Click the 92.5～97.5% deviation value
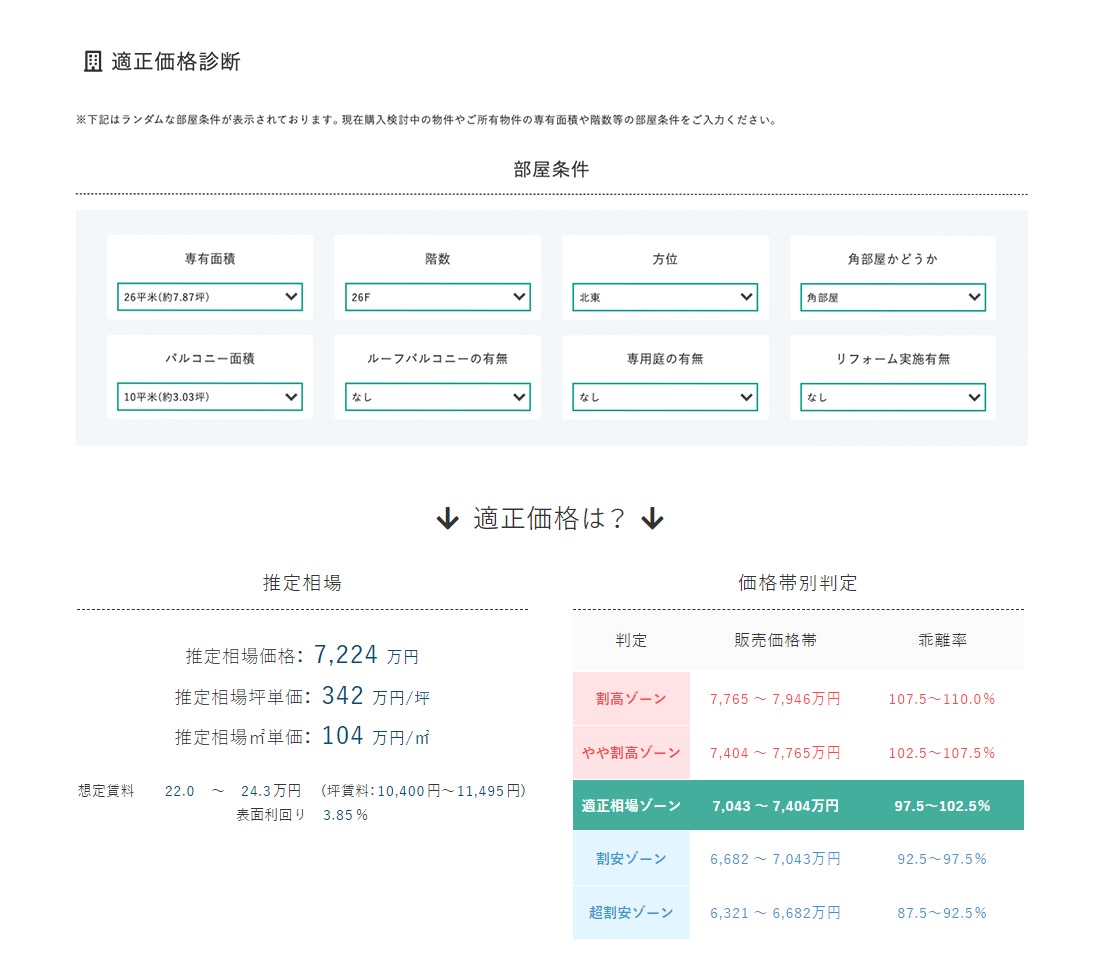The width and height of the screenshot is (1100, 962). tap(942, 859)
